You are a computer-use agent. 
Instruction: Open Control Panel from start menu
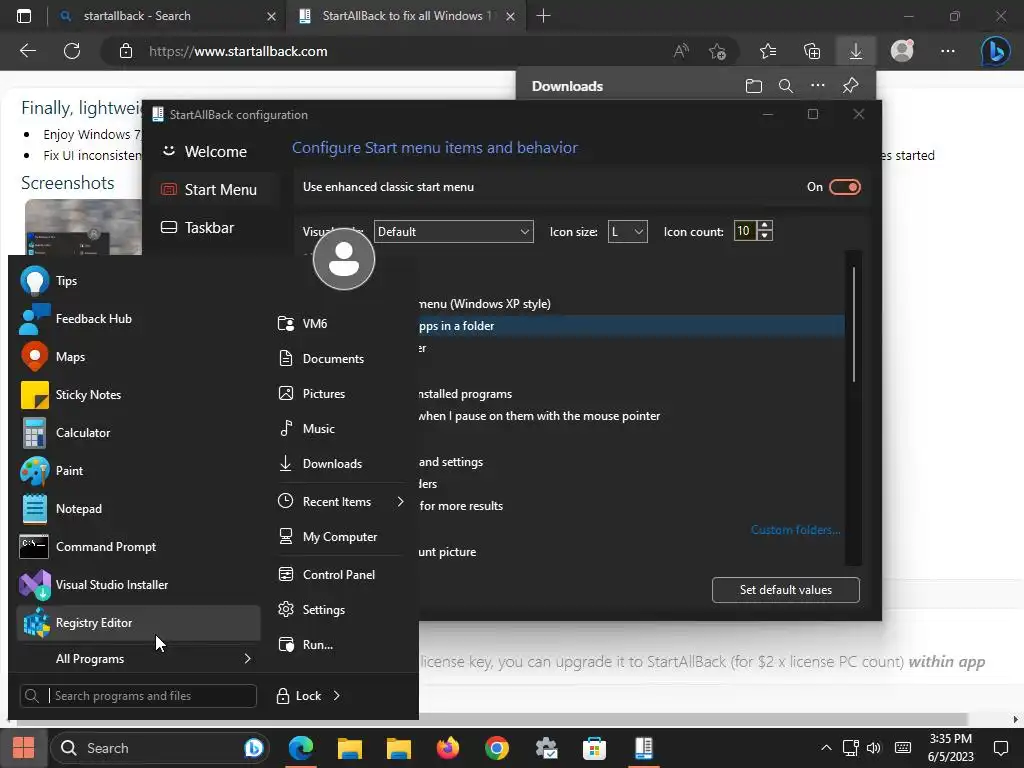340,575
